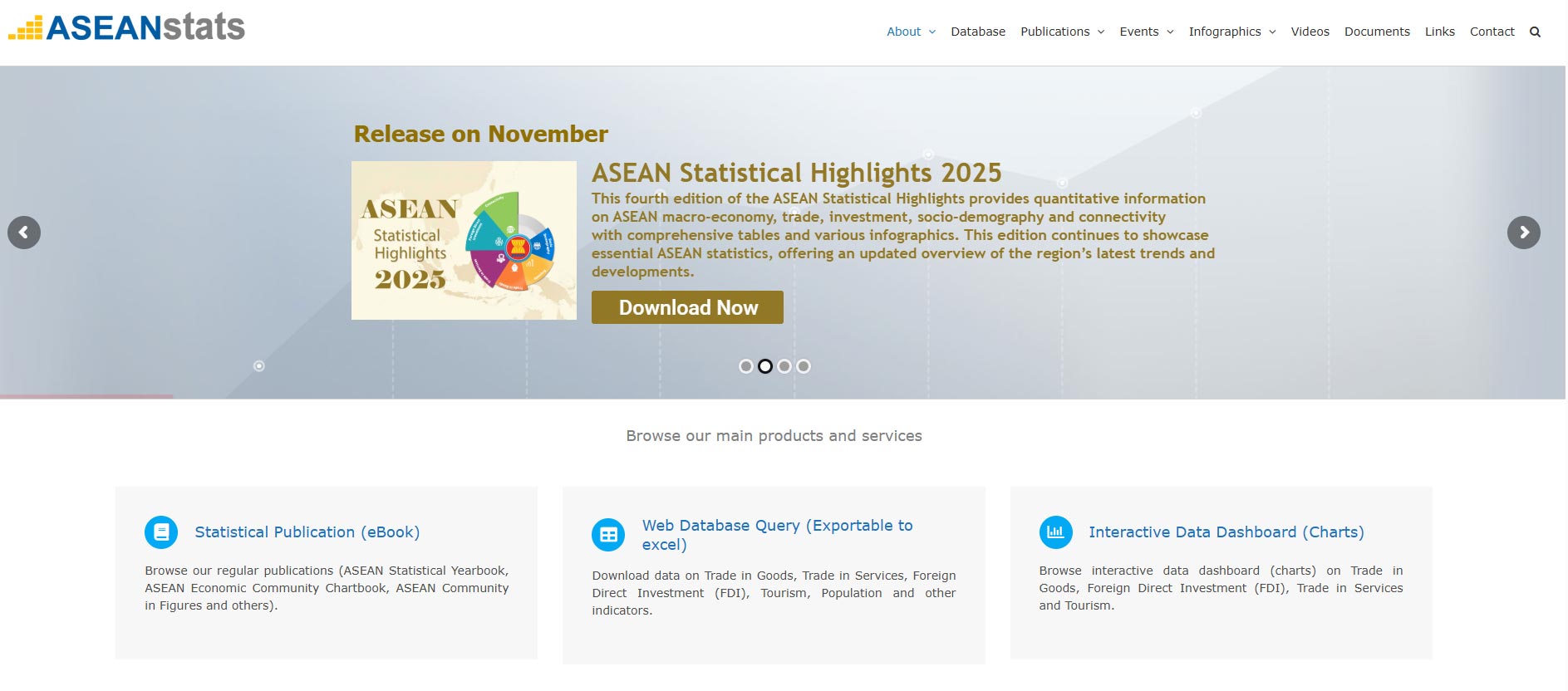1568x691 pixels.
Task: Click the search magnifier icon in header
Action: (x=1535, y=32)
